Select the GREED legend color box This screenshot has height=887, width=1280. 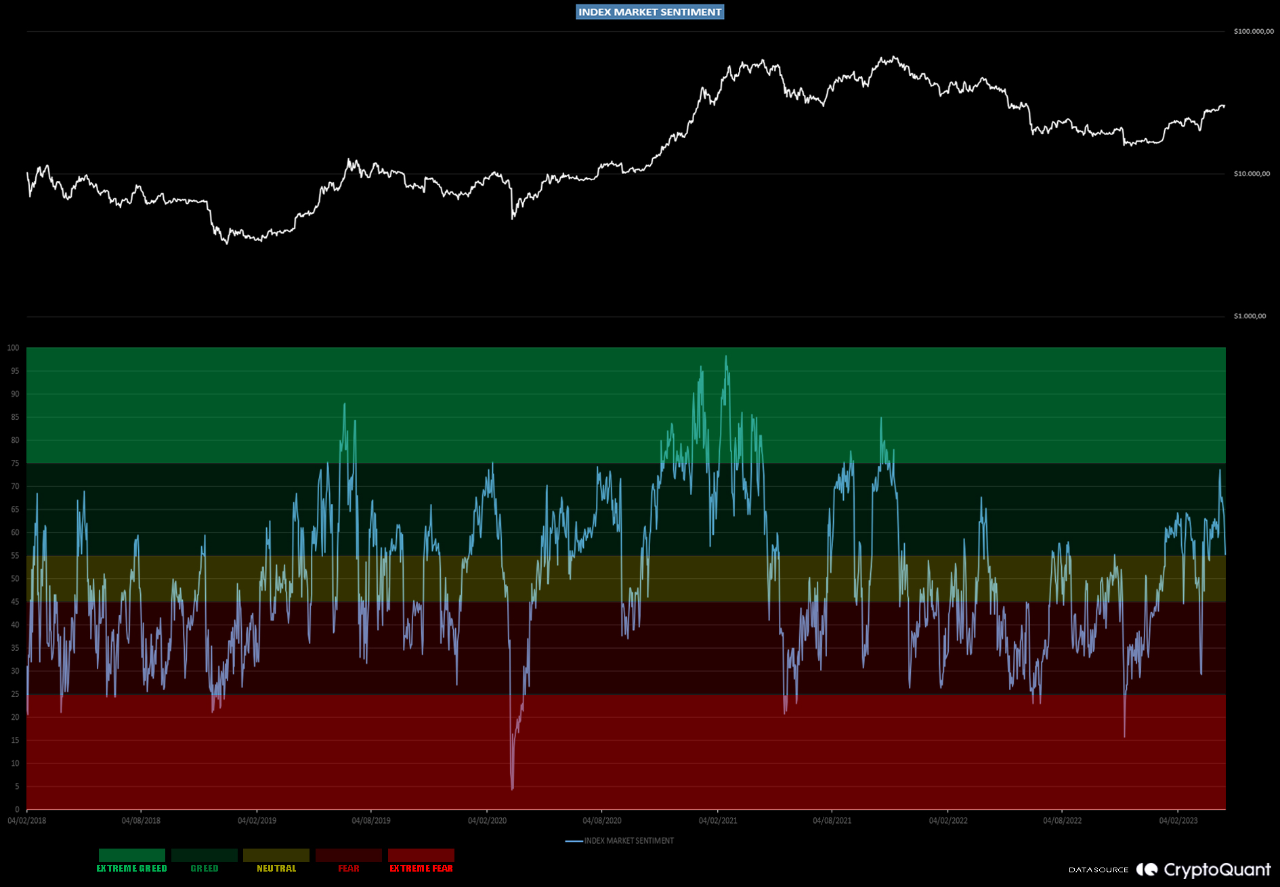point(204,855)
